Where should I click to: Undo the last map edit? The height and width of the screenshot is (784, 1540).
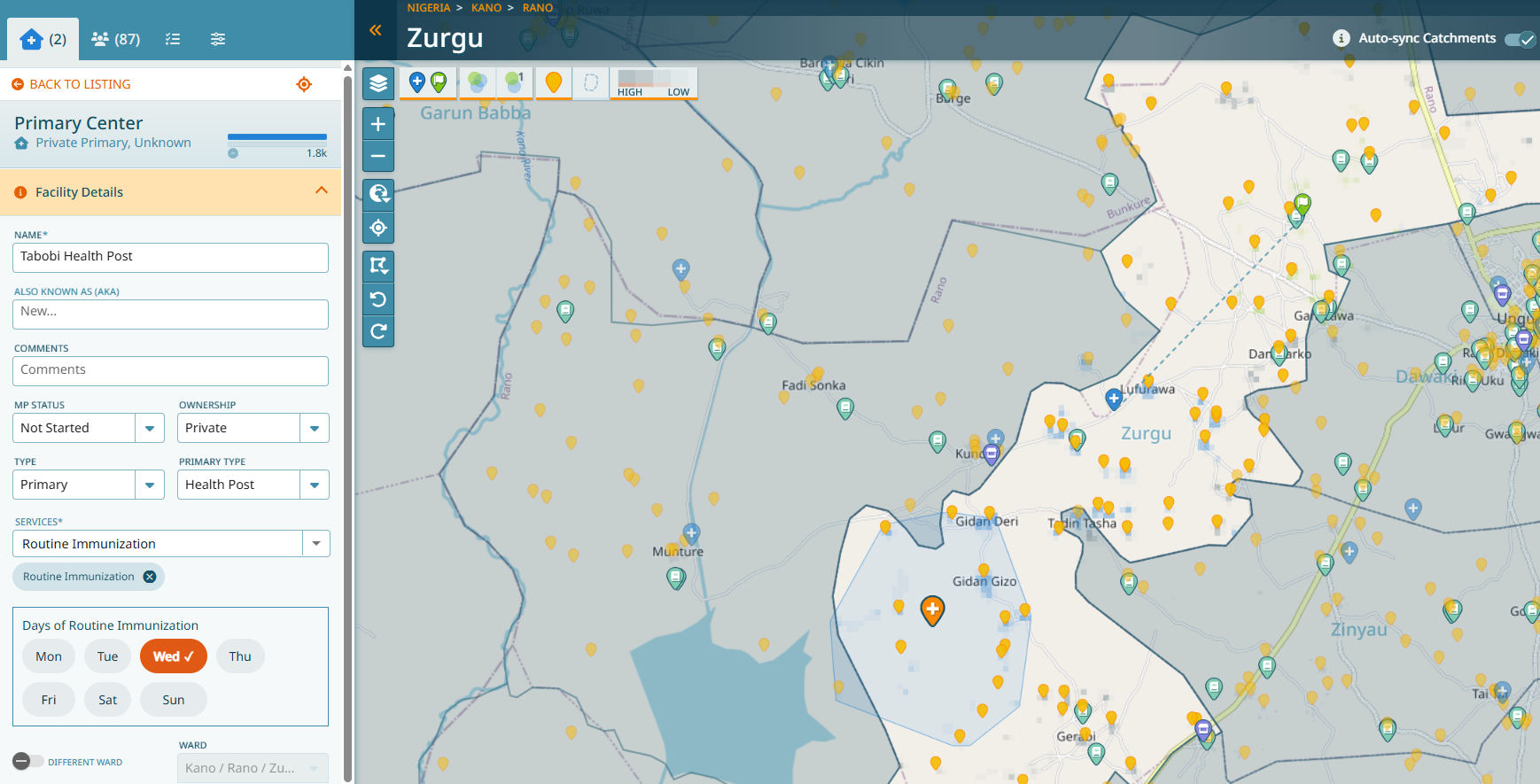tap(378, 299)
